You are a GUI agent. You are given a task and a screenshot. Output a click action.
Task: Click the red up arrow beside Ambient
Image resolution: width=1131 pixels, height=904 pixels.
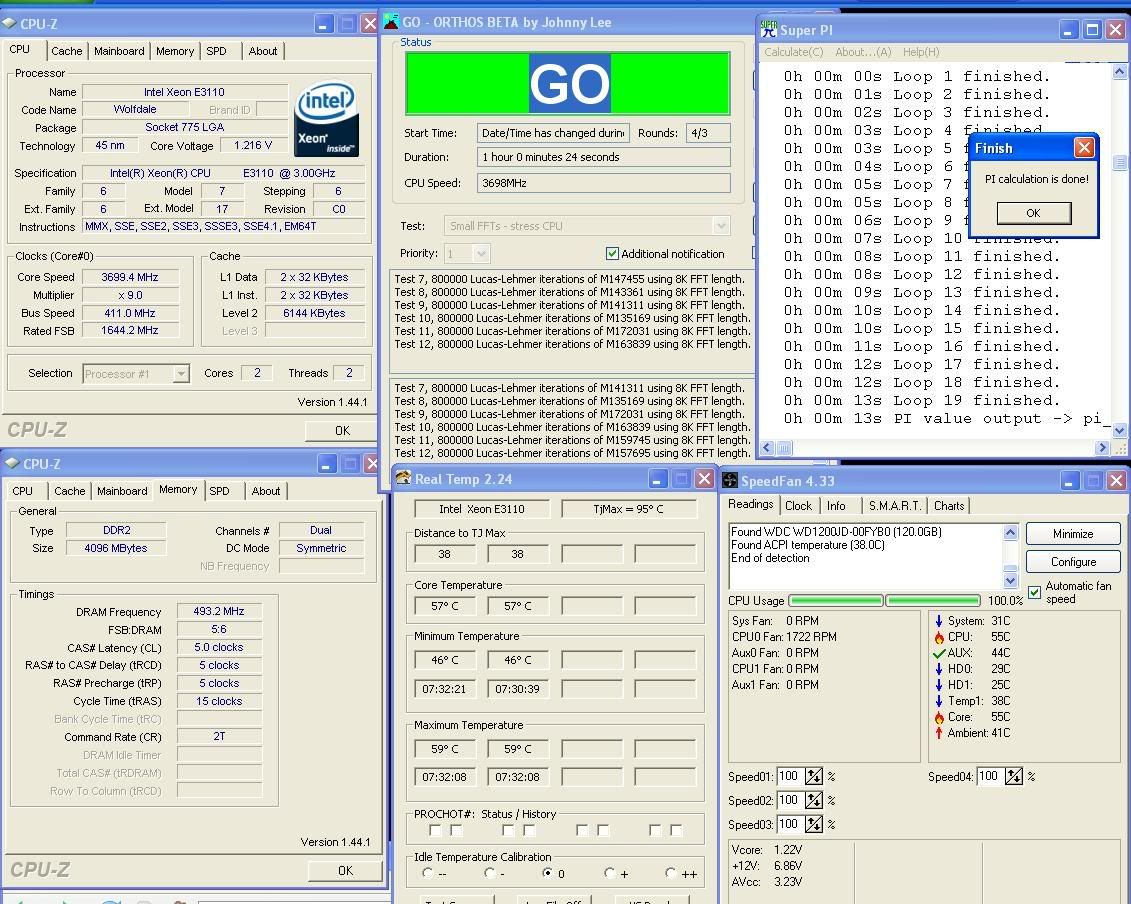938,733
